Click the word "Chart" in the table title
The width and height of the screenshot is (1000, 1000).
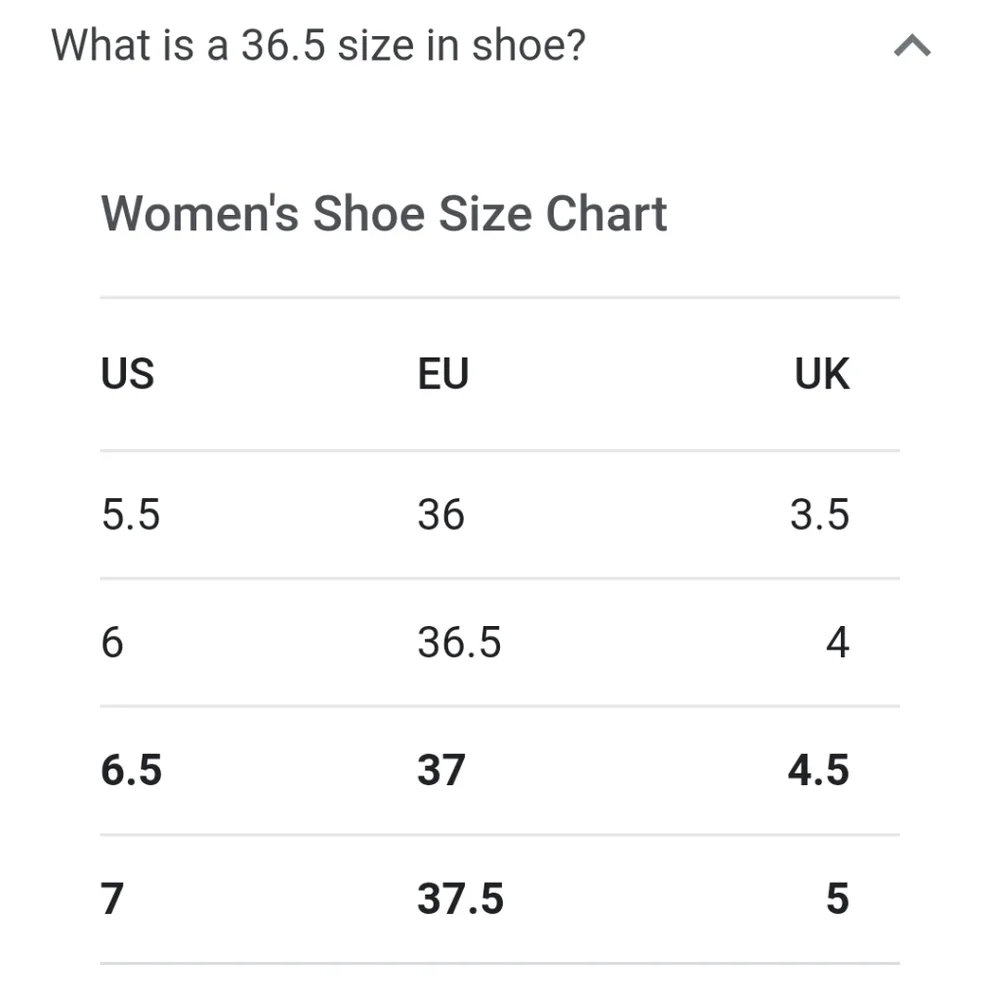point(607,214)
